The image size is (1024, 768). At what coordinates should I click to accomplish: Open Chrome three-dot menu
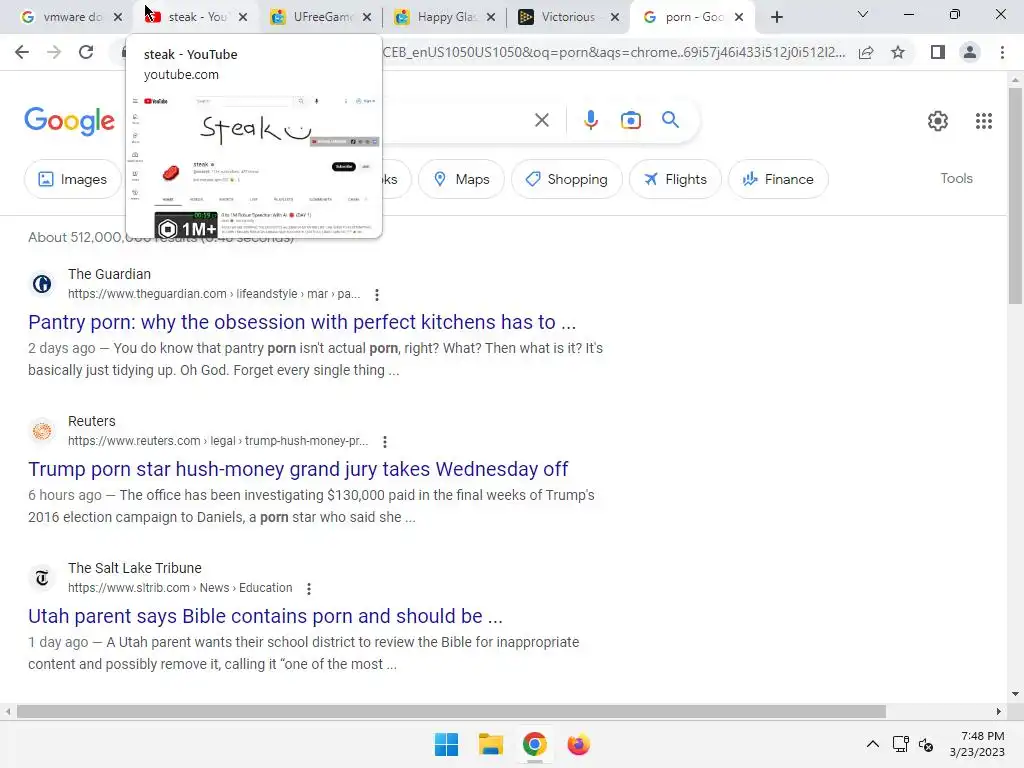(1002, 52)
